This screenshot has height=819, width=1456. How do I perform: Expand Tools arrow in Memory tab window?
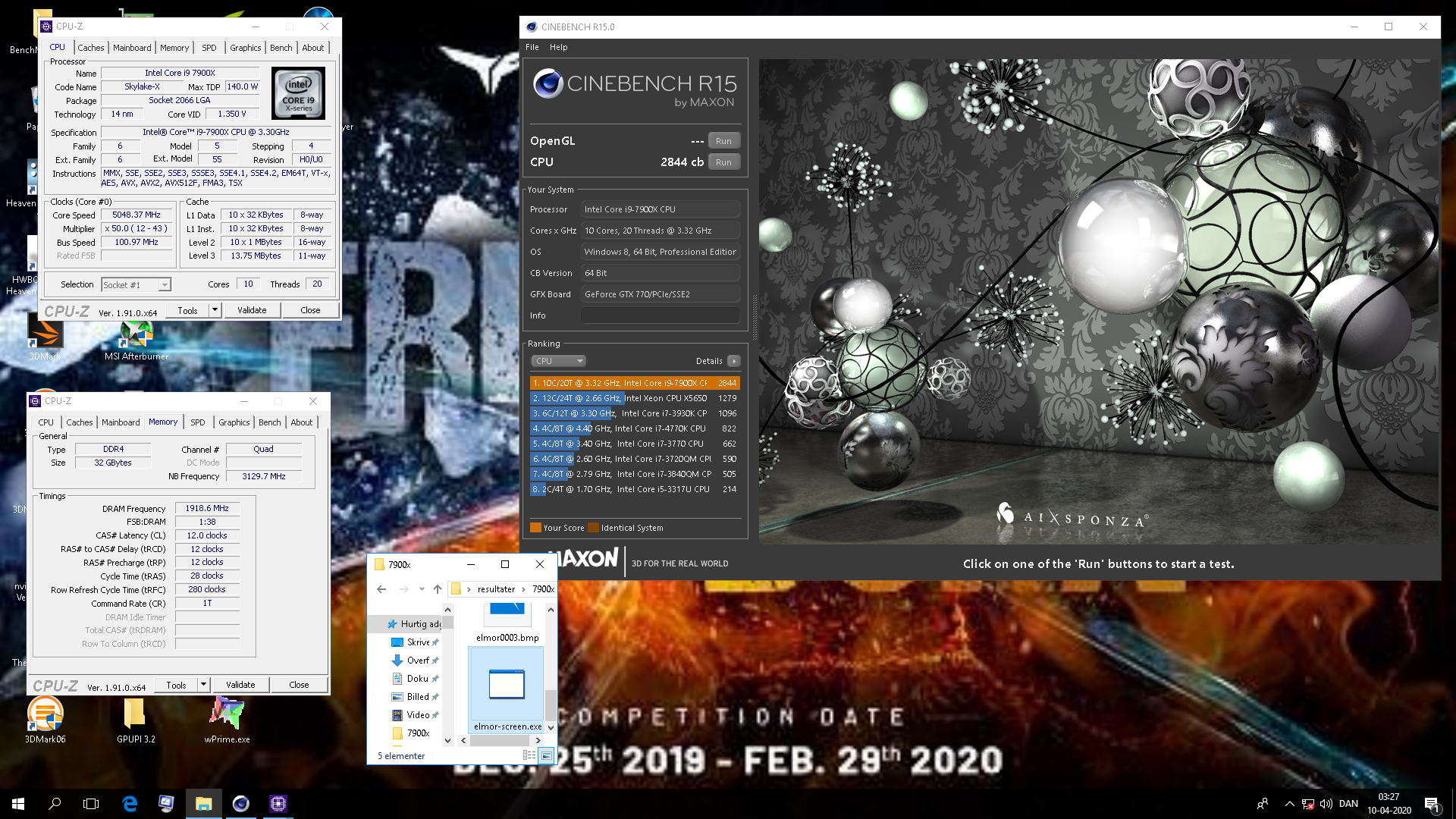pos(203,685)
